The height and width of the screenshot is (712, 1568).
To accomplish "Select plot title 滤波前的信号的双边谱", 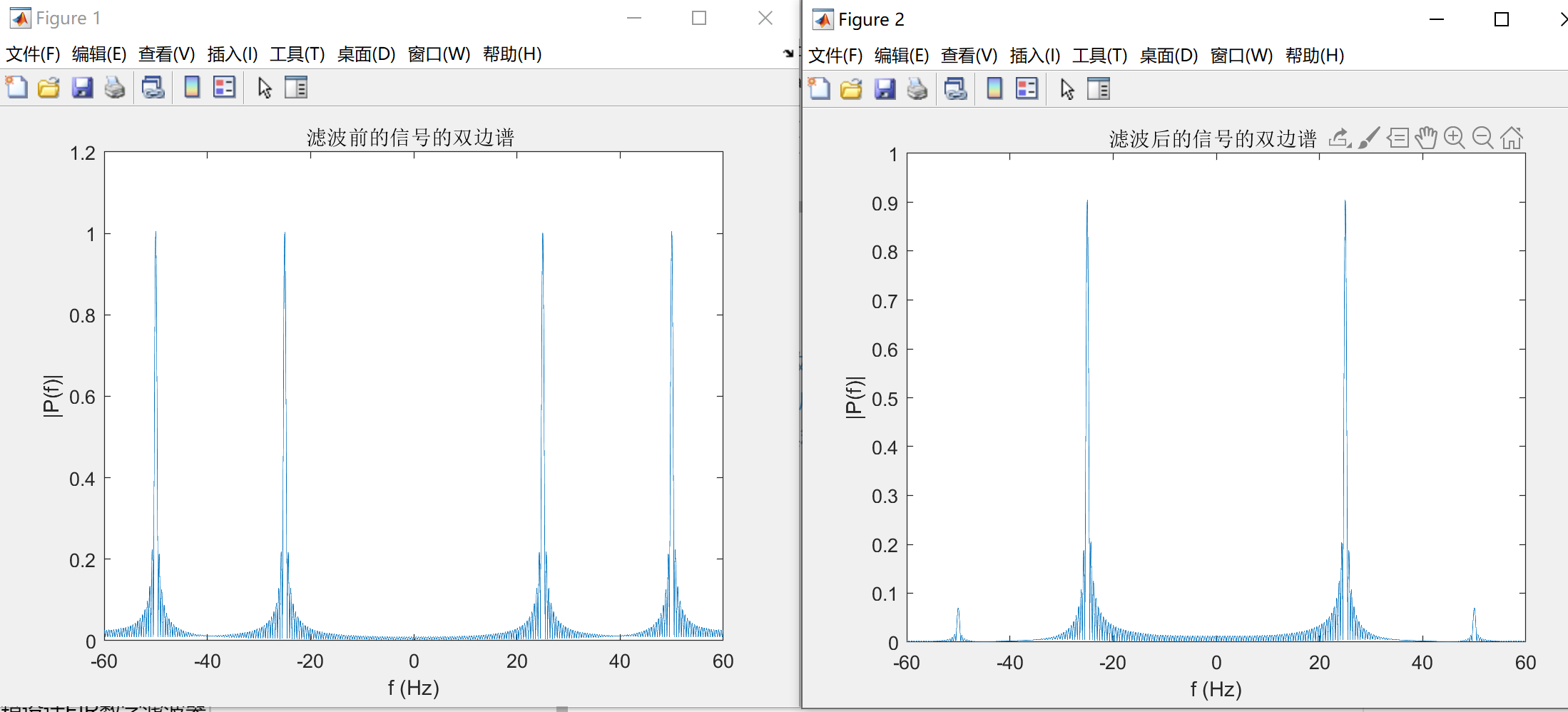I will (411, 137).
